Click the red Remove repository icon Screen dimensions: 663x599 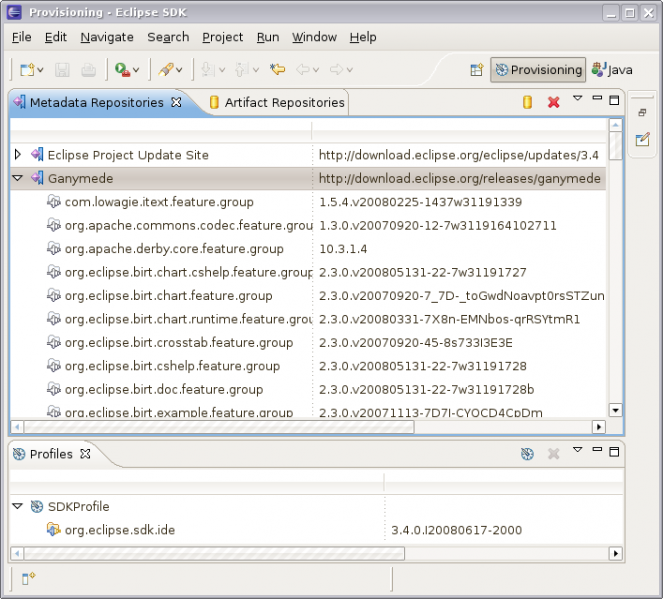pyautogui.click(x=553, y=102)
